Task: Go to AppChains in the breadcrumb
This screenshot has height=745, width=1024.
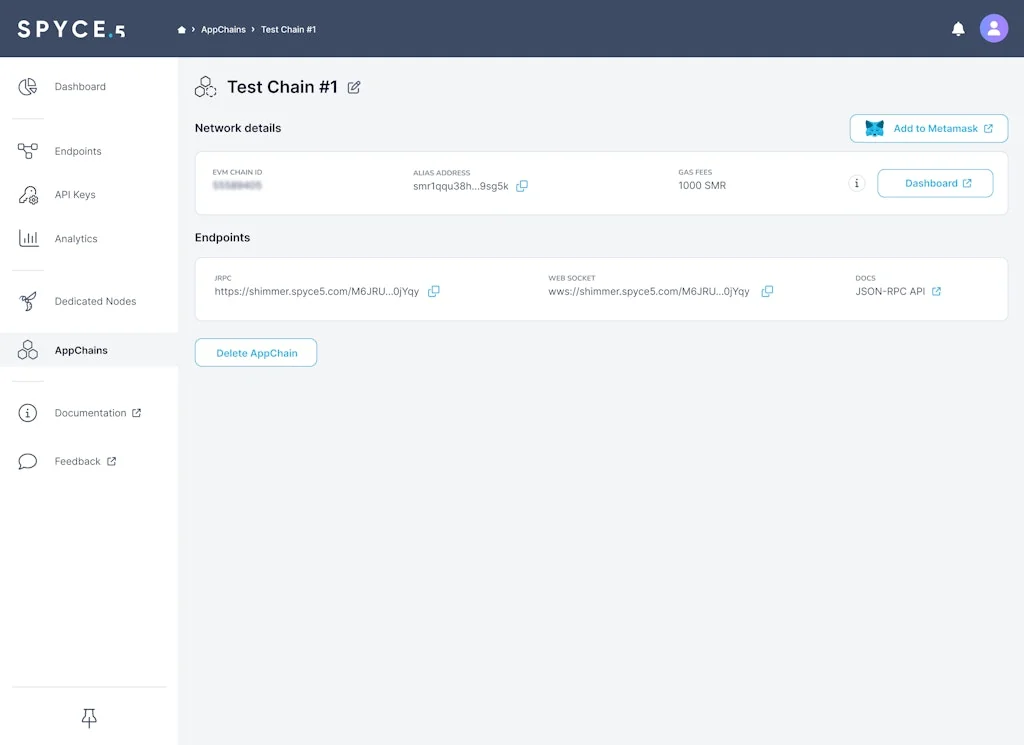Action: (x=223, y=29)
